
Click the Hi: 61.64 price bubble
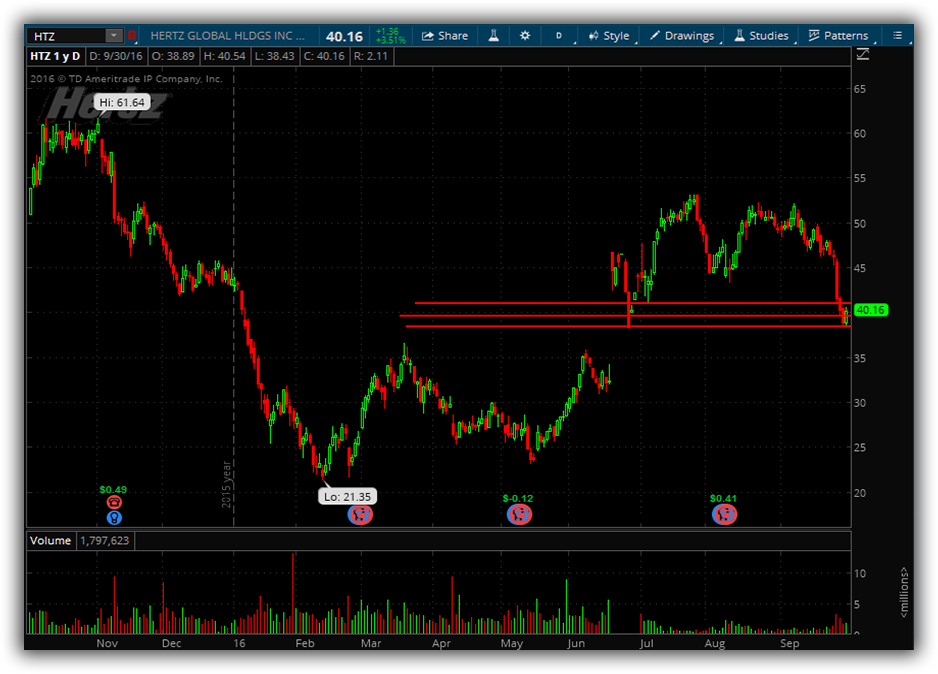[121, 102]
